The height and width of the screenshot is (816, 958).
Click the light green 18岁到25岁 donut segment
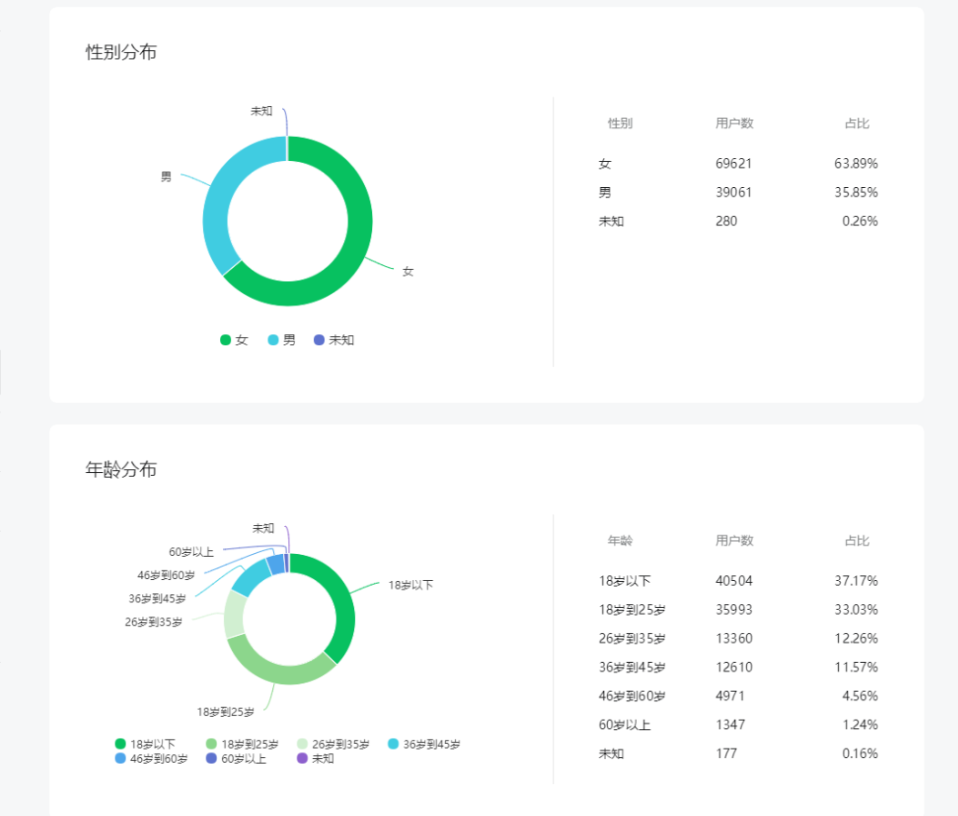coord(281,672)
